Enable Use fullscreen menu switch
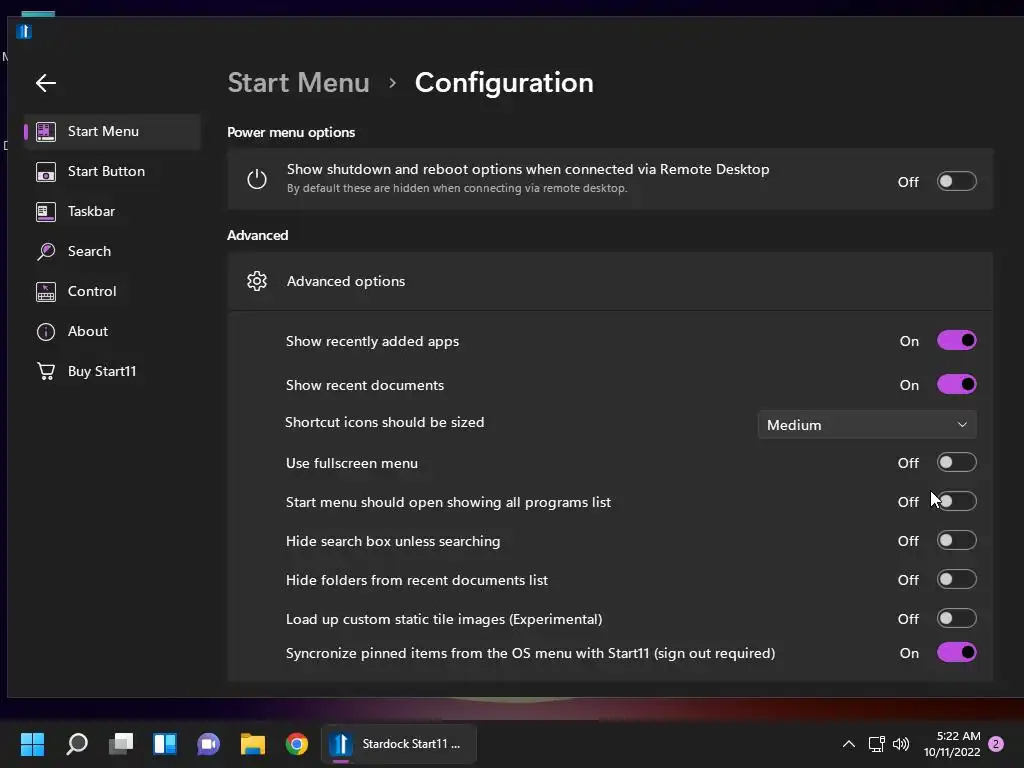The image size is (1024, 768). point(956,462)
